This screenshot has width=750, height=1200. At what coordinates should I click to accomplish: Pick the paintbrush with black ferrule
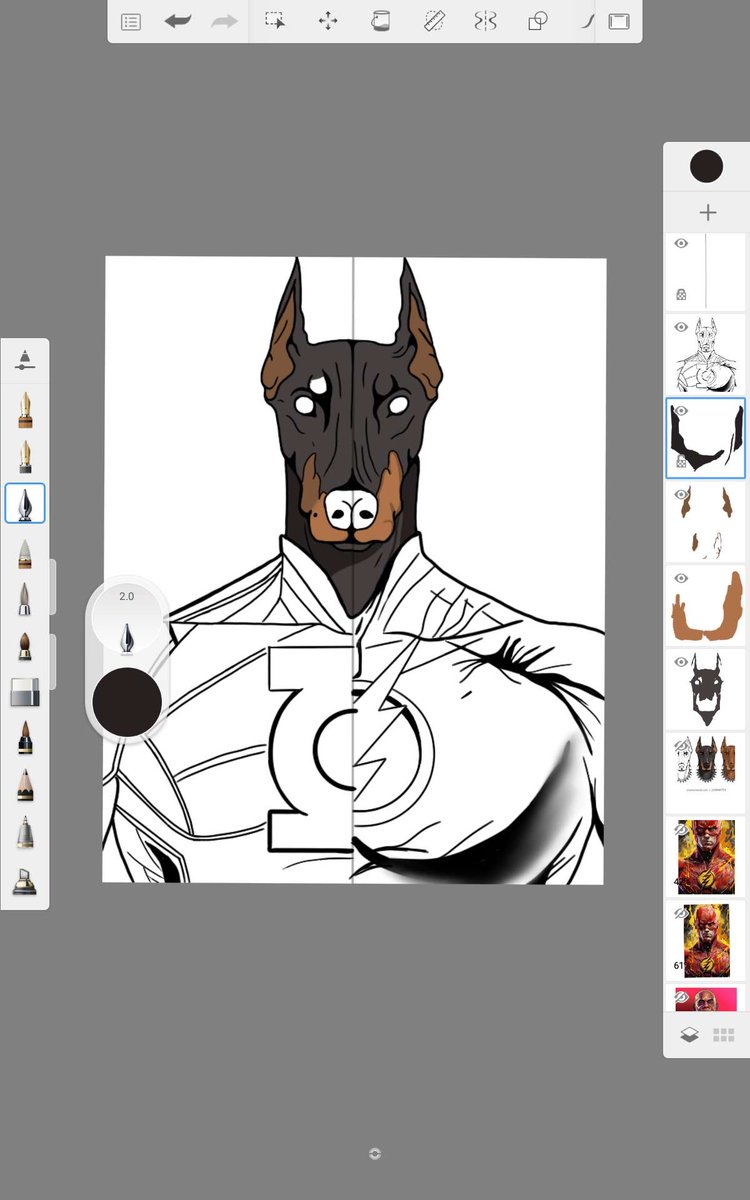pyautogui.click(x=25, y=739)
